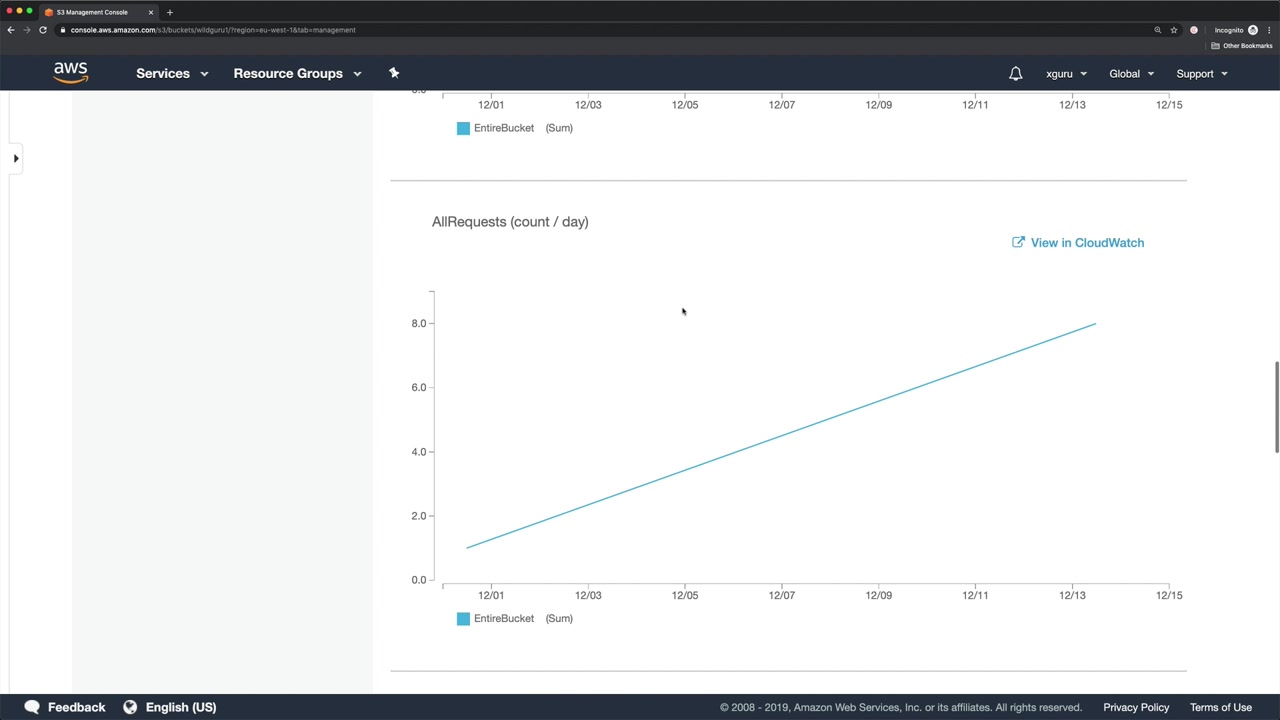Open the Terms of Use link
Image resolution: width=1280 pixels, height=720 pixels.
coord(1221,707)
